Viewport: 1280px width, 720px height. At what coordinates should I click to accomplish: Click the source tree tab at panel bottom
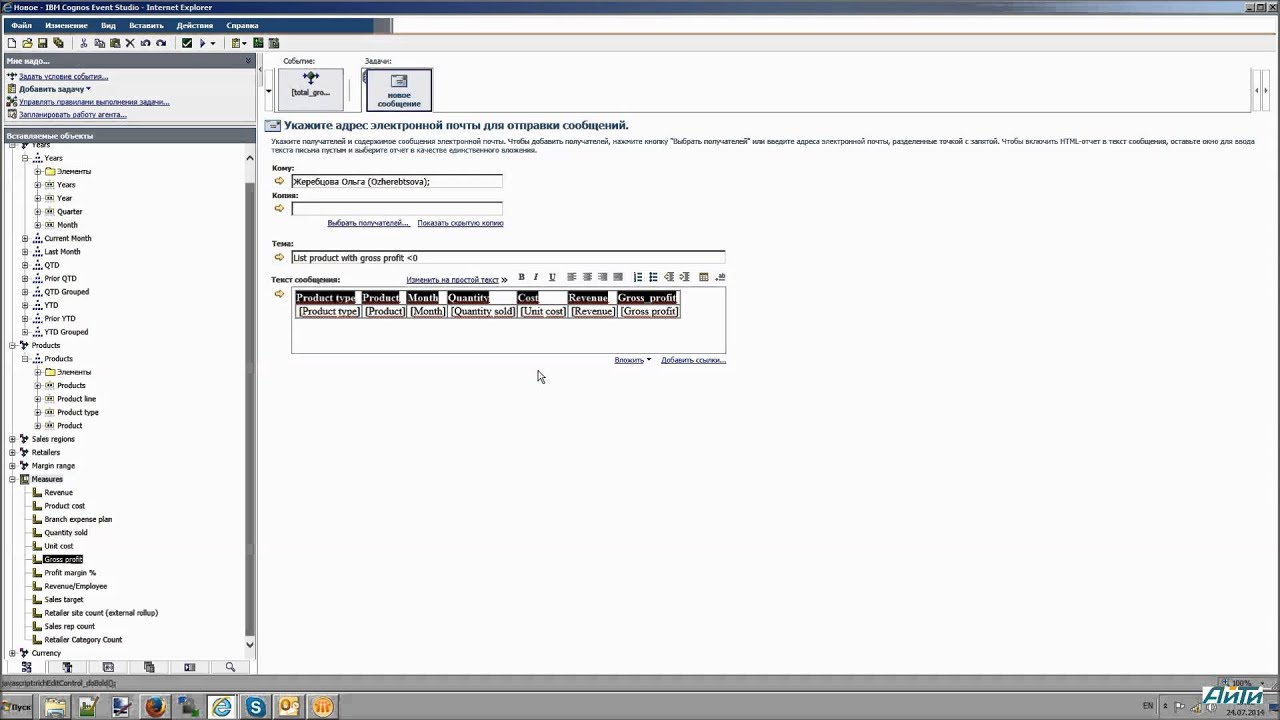click(27, 667)
